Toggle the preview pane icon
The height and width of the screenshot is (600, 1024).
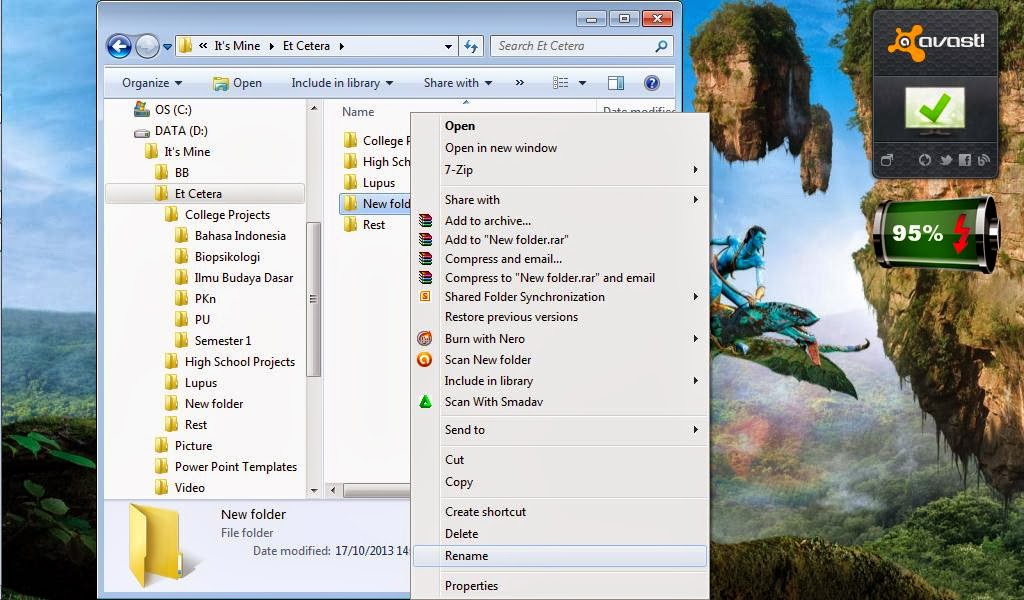click(x=616, y=83)
